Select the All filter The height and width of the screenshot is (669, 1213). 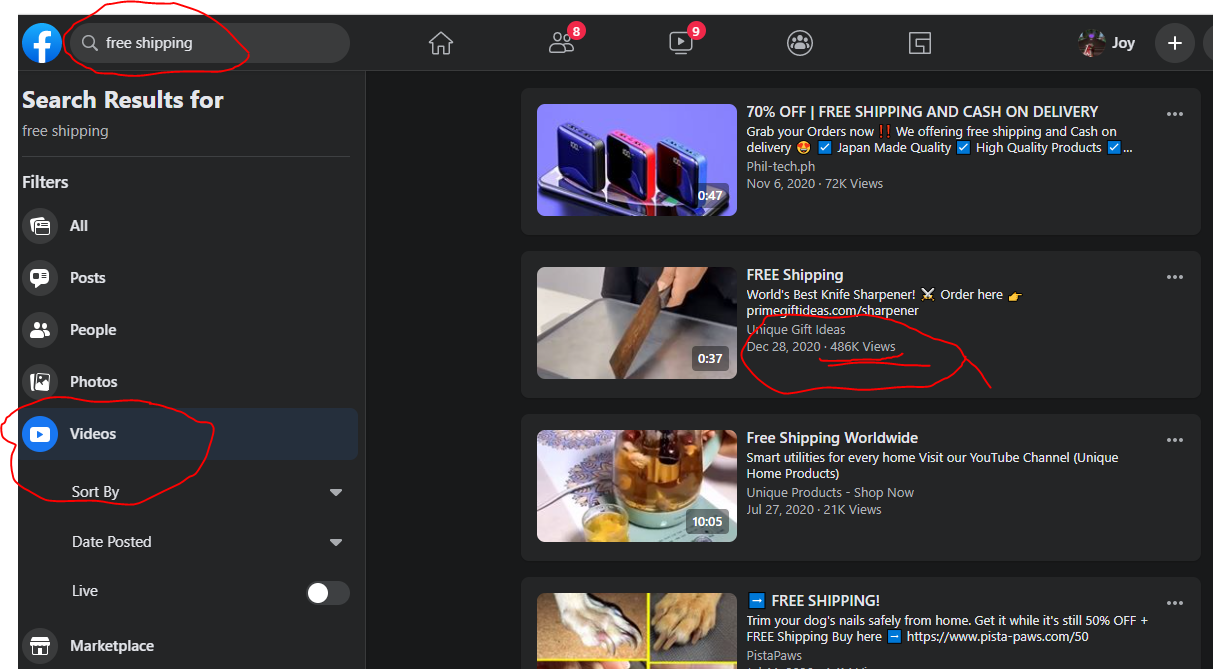point(189,226)
